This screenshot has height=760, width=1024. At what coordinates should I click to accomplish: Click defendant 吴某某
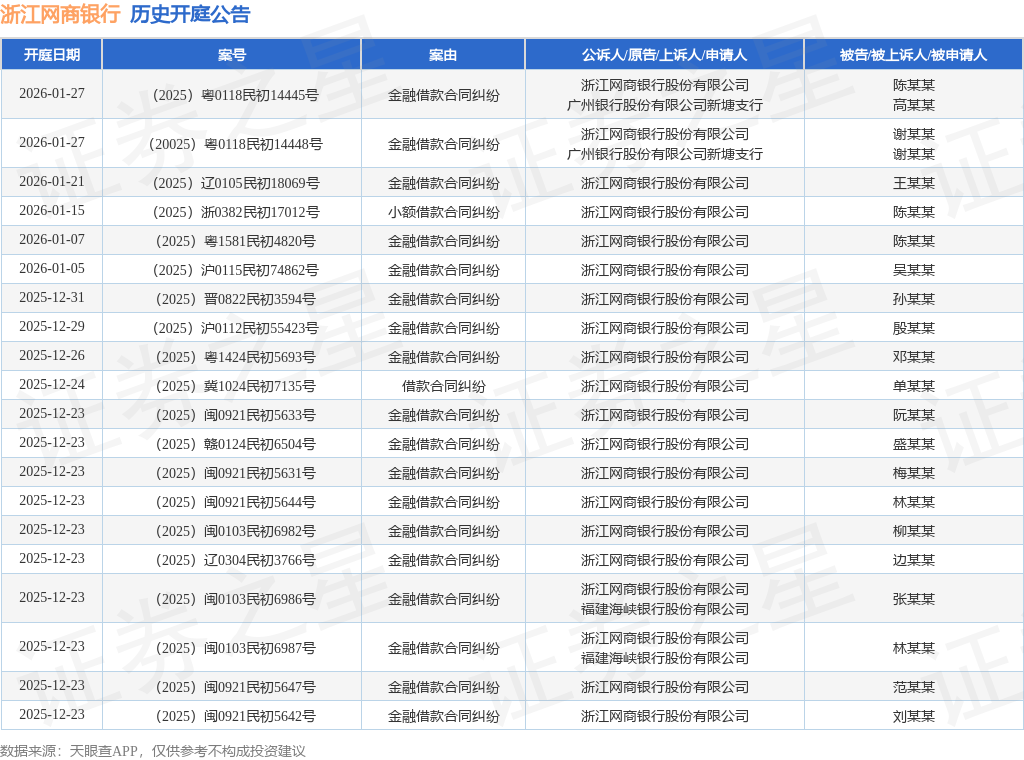coord(914,270)
